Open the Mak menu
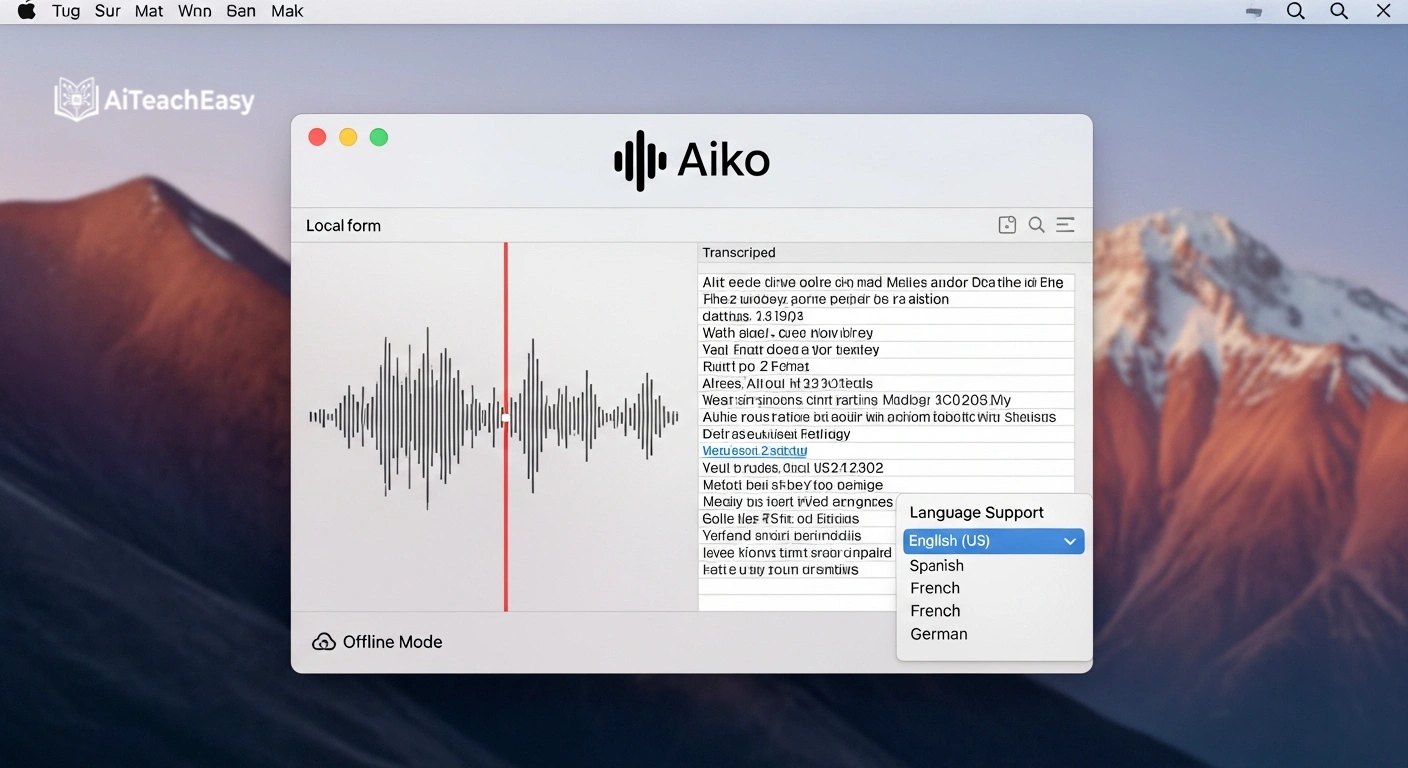 (x=287, y=11)
